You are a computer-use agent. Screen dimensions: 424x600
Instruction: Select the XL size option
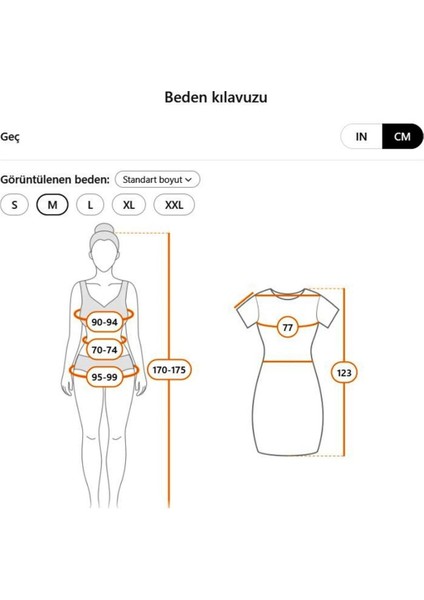129,205
